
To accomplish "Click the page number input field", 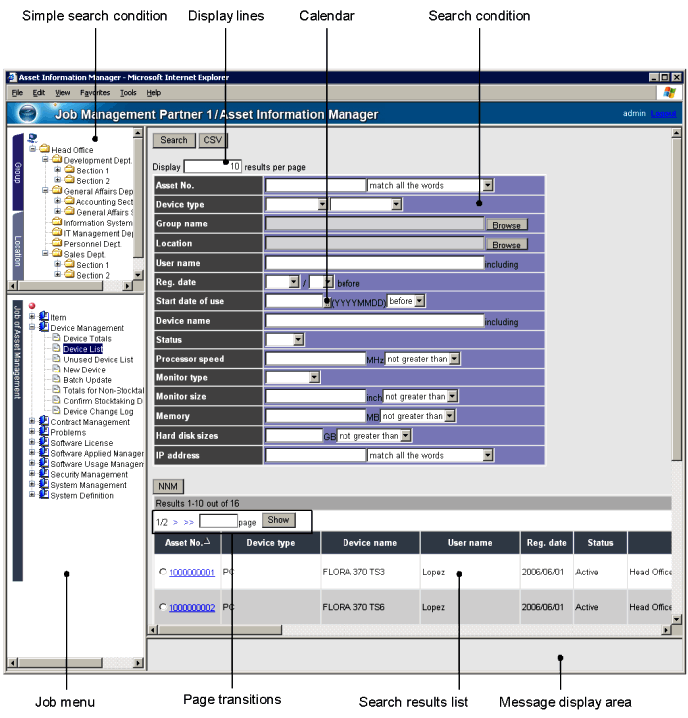I will click(218, 521).
